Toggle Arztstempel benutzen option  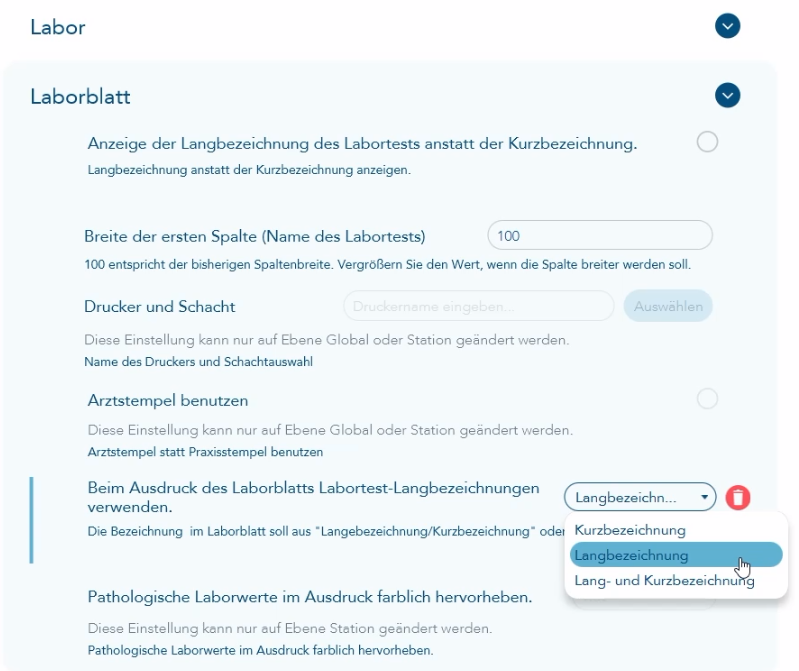click(707, 398)
